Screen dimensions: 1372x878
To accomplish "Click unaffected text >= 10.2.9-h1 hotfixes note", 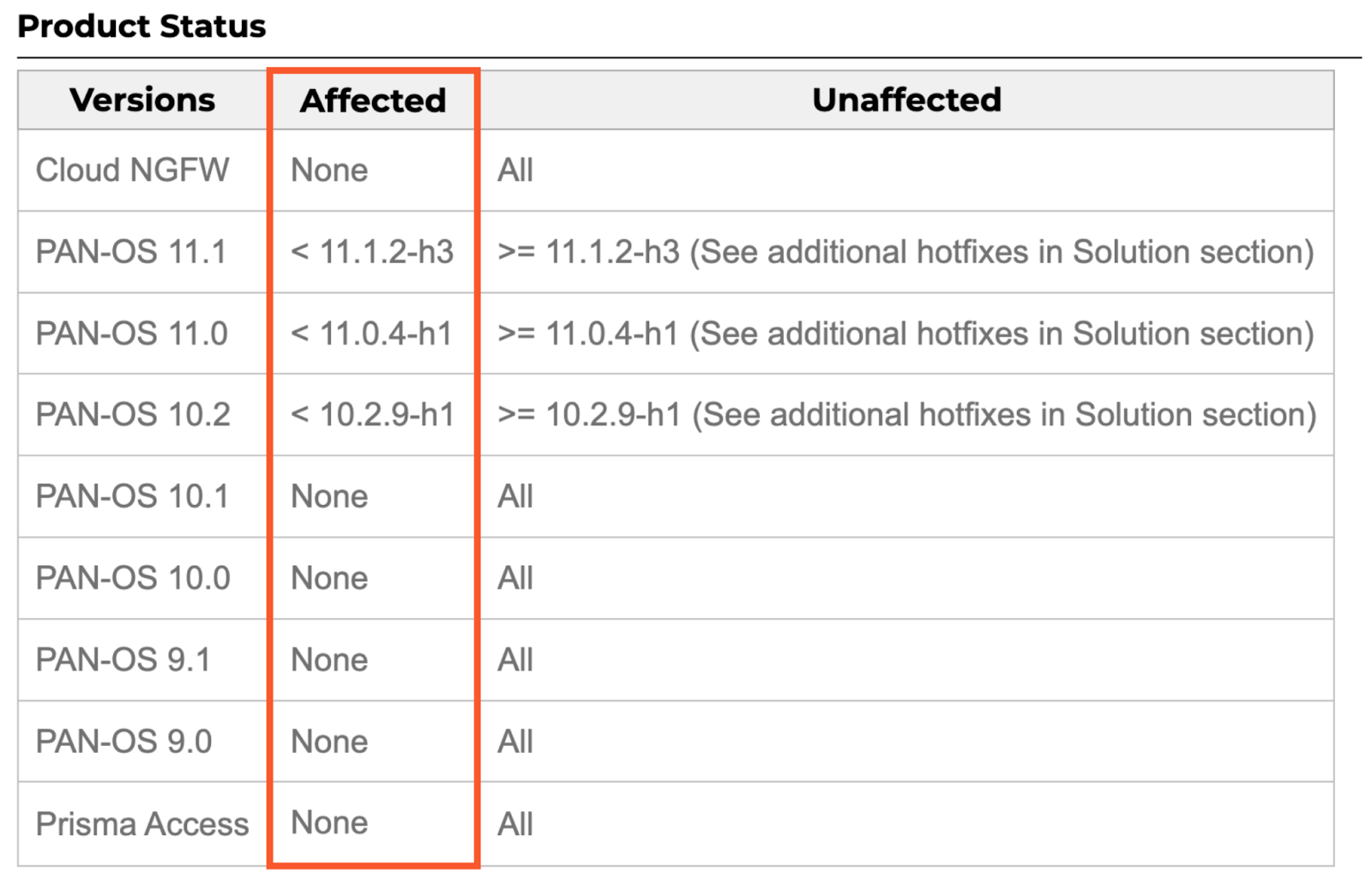I will [x=906, y=415].
